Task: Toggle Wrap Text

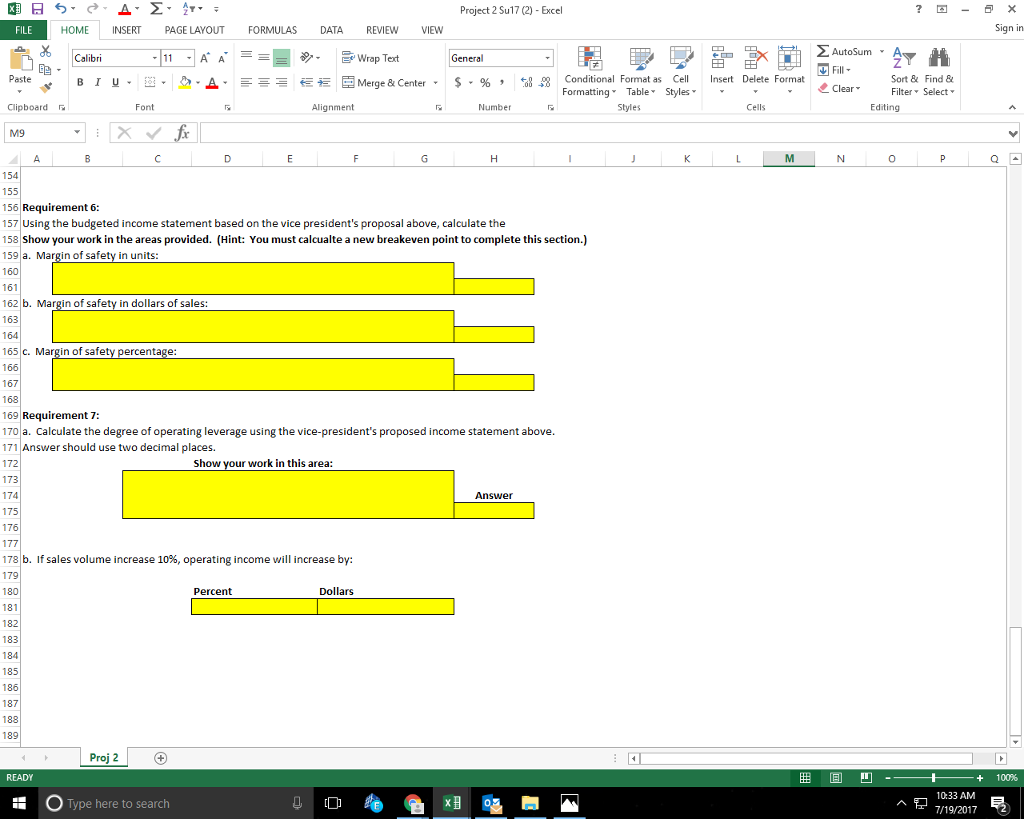Action: tap(370, 58)
